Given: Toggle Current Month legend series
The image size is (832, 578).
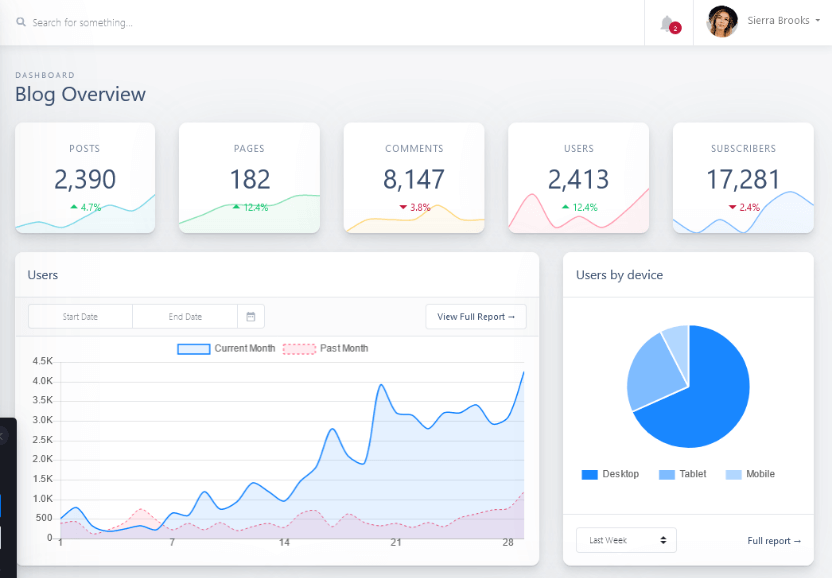Looking at the screenshot, I should (x=227, y=349).
